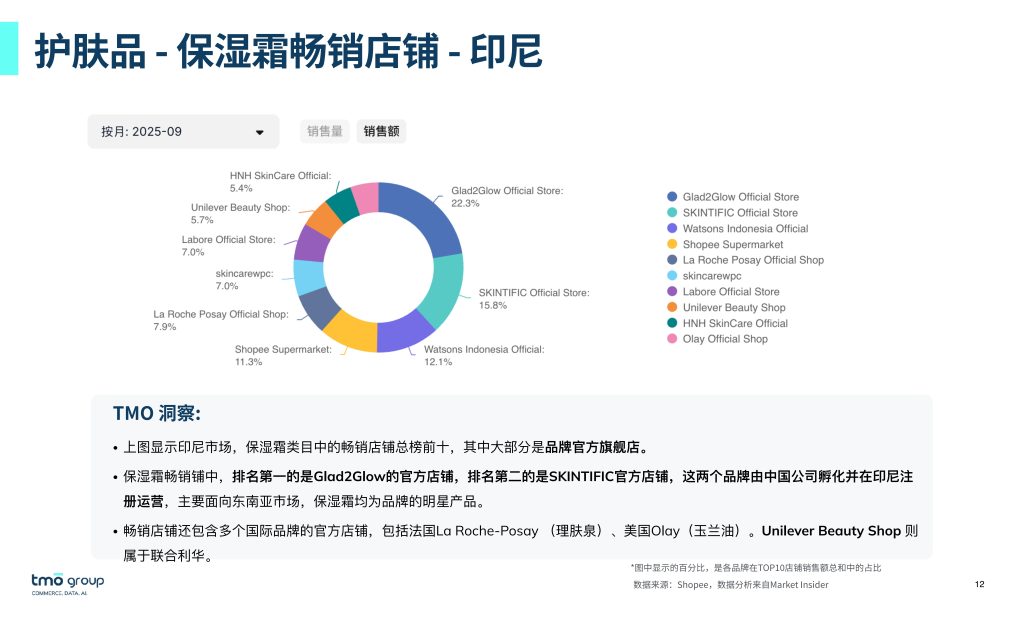Click the 'Watsons Indonesia Official: 12.1%' chart label
The image size is (1024, 640).
pyautogui.click(x=484, y=355)
